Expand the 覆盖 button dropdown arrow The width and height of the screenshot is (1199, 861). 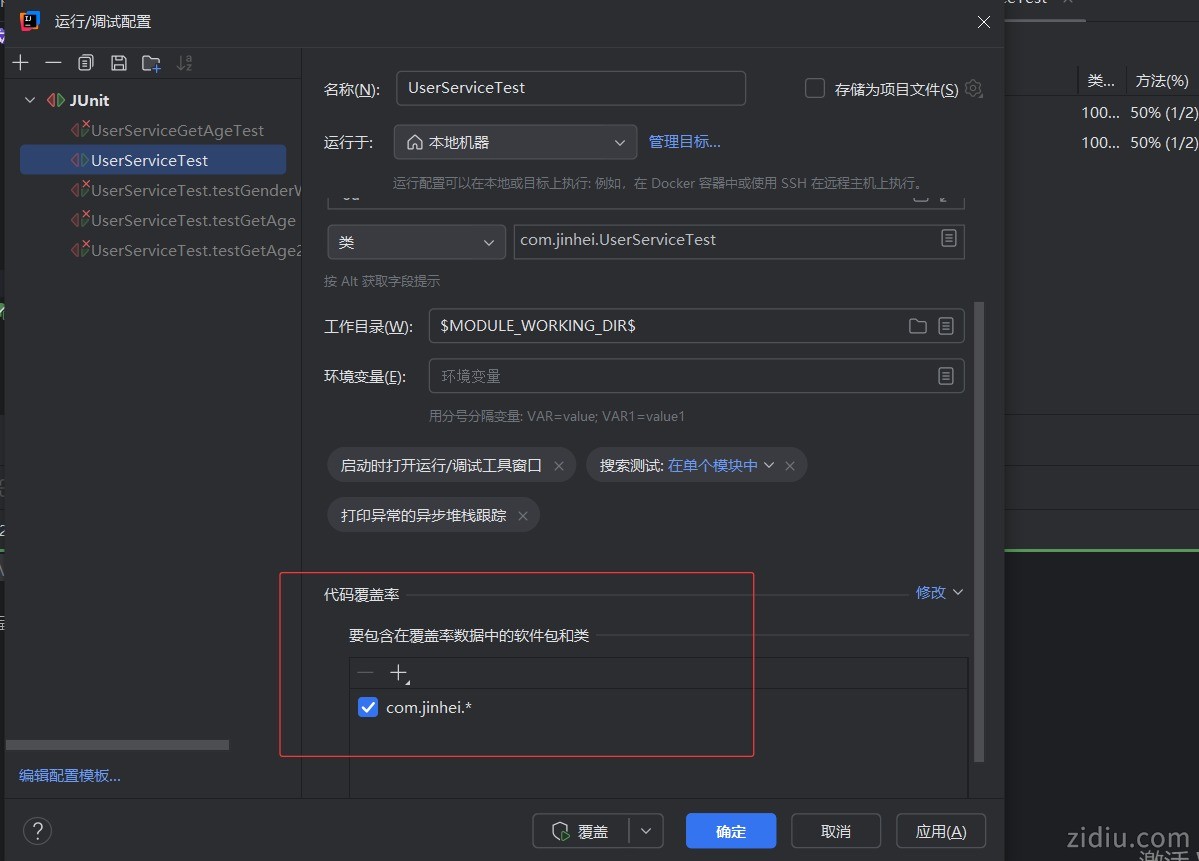click(x=646, y=831)
